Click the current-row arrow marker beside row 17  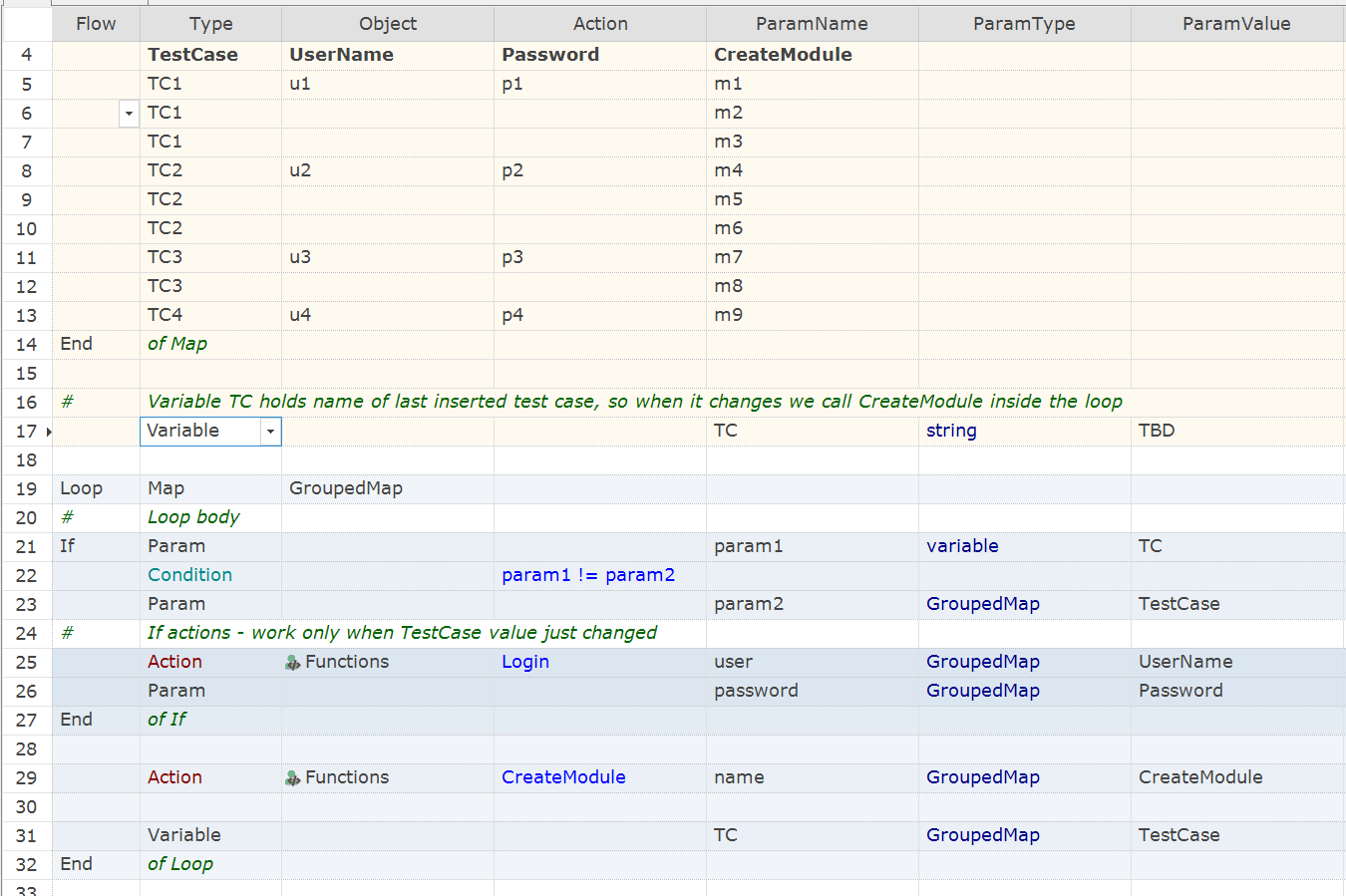click(x=49, y=432)
